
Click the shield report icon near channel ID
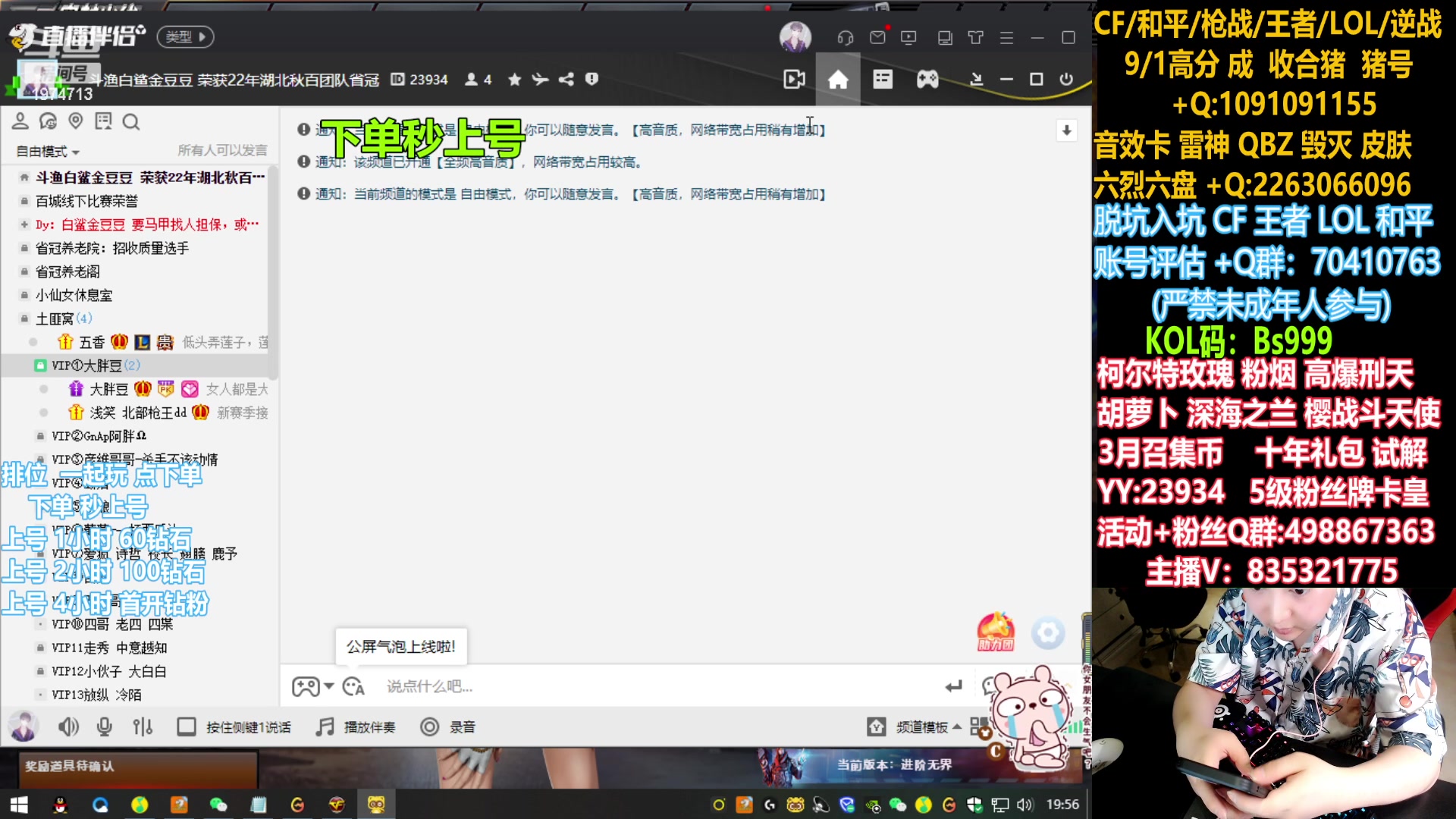point(592,79)
